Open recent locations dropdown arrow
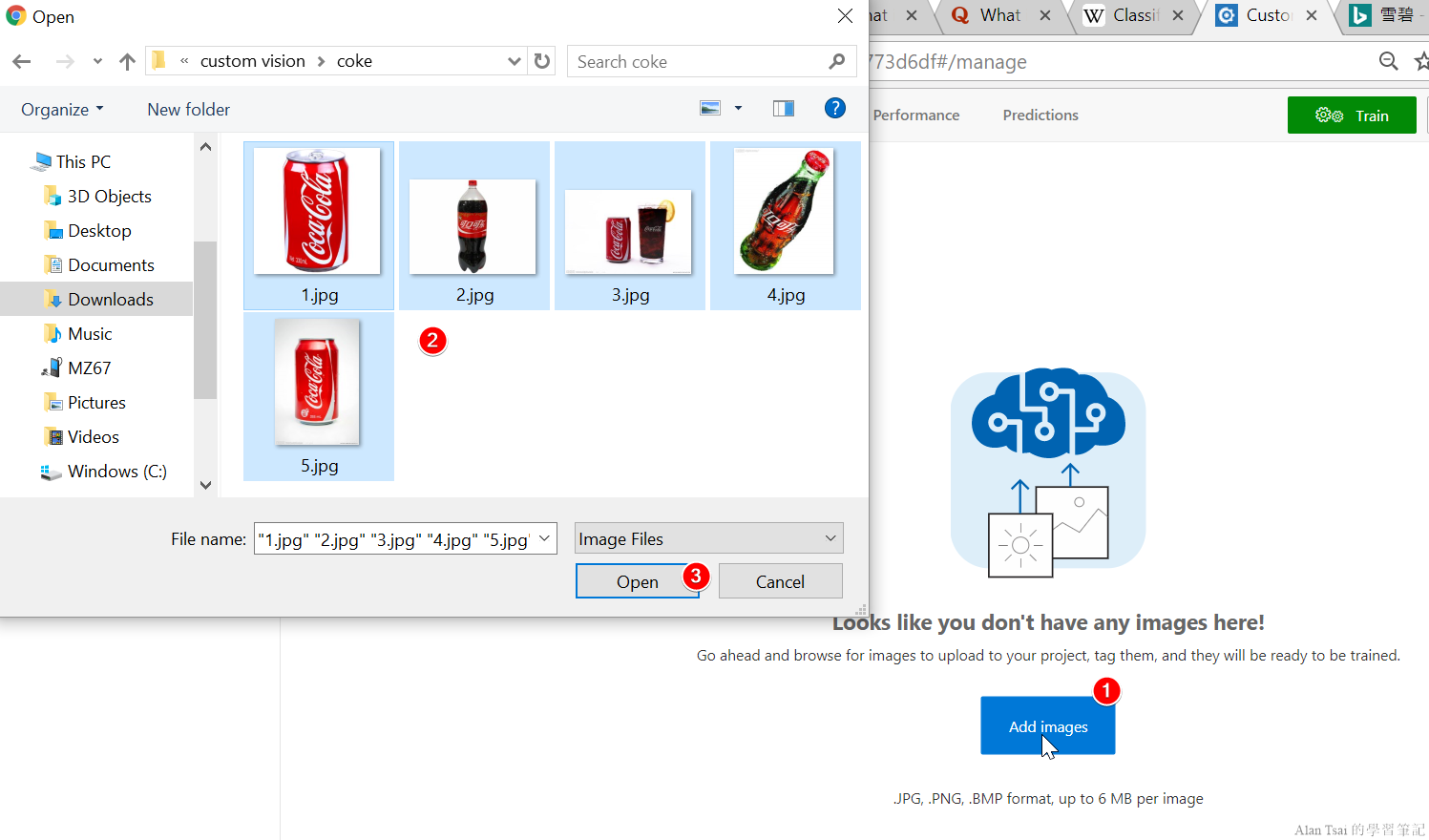 pos(97,61)
